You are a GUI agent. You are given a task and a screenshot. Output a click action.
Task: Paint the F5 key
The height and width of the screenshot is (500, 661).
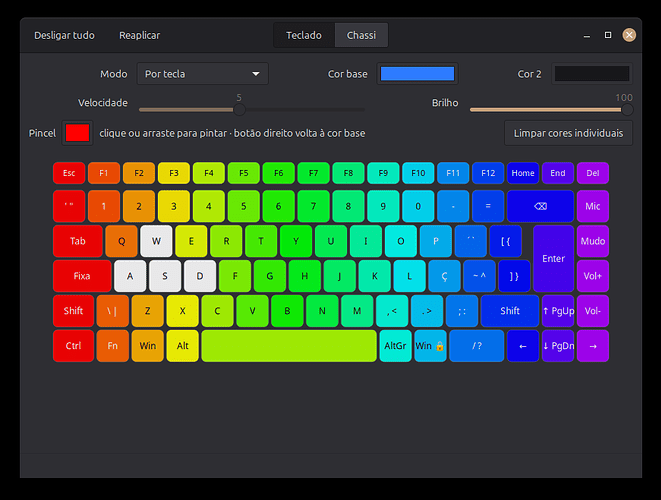tap(244, 173)
